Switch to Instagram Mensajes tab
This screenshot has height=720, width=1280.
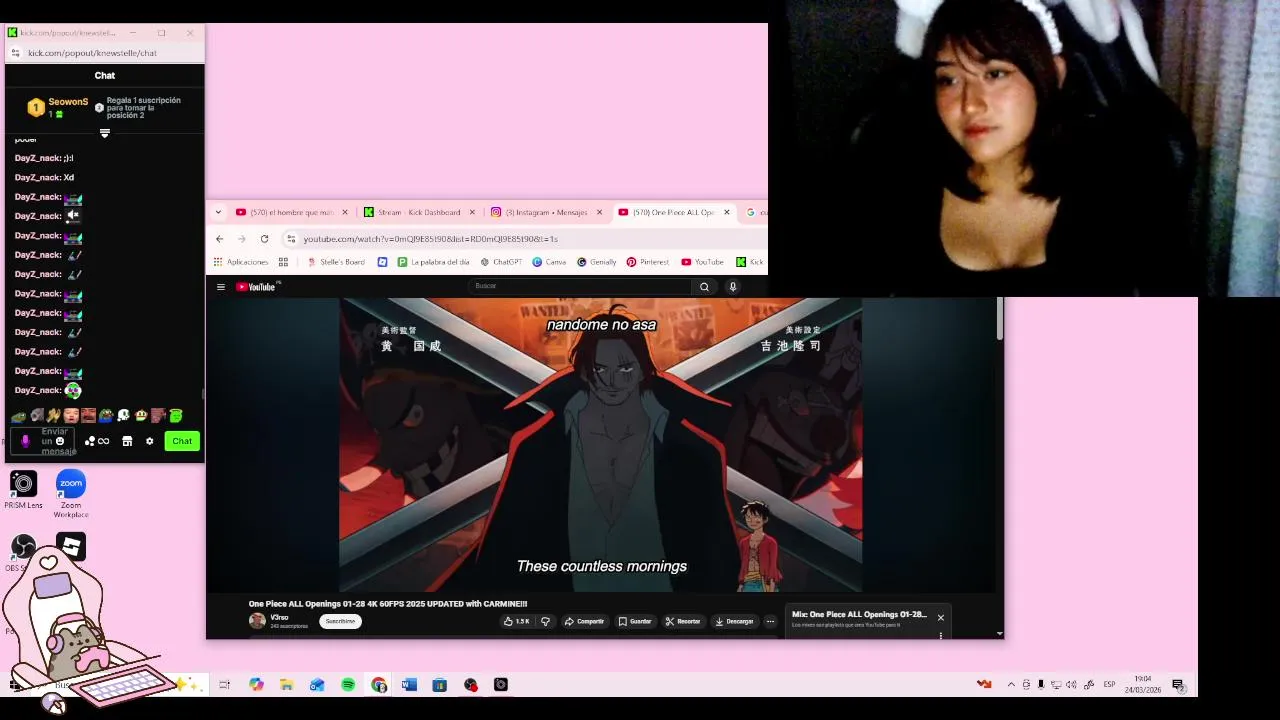point(545,212)
